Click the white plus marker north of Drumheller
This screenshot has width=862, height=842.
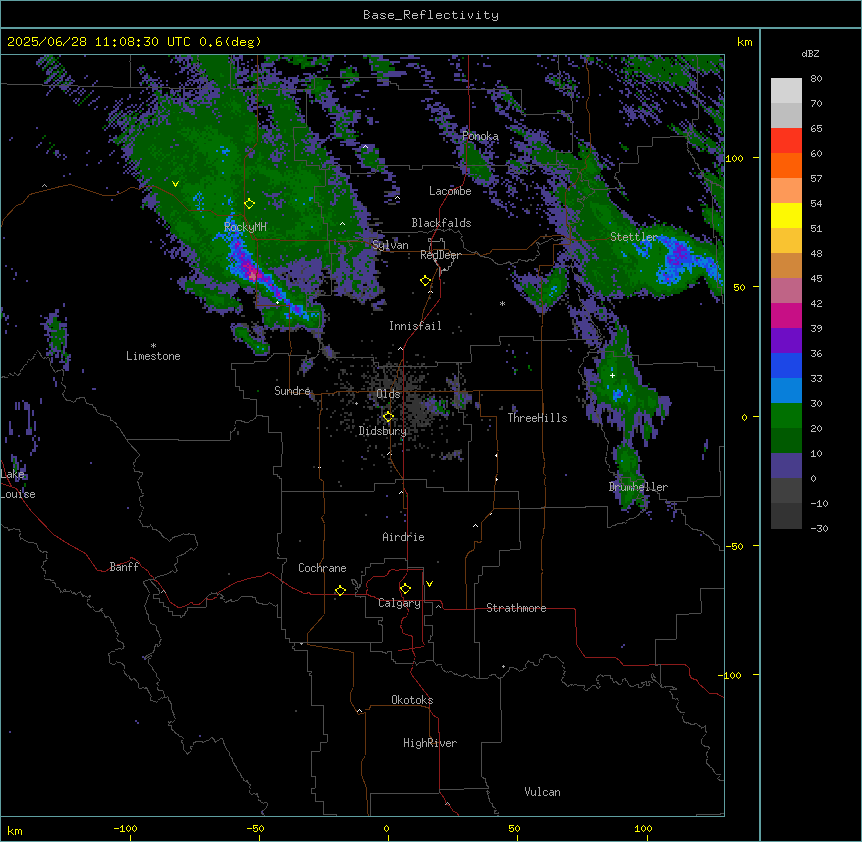coord(612,375)
